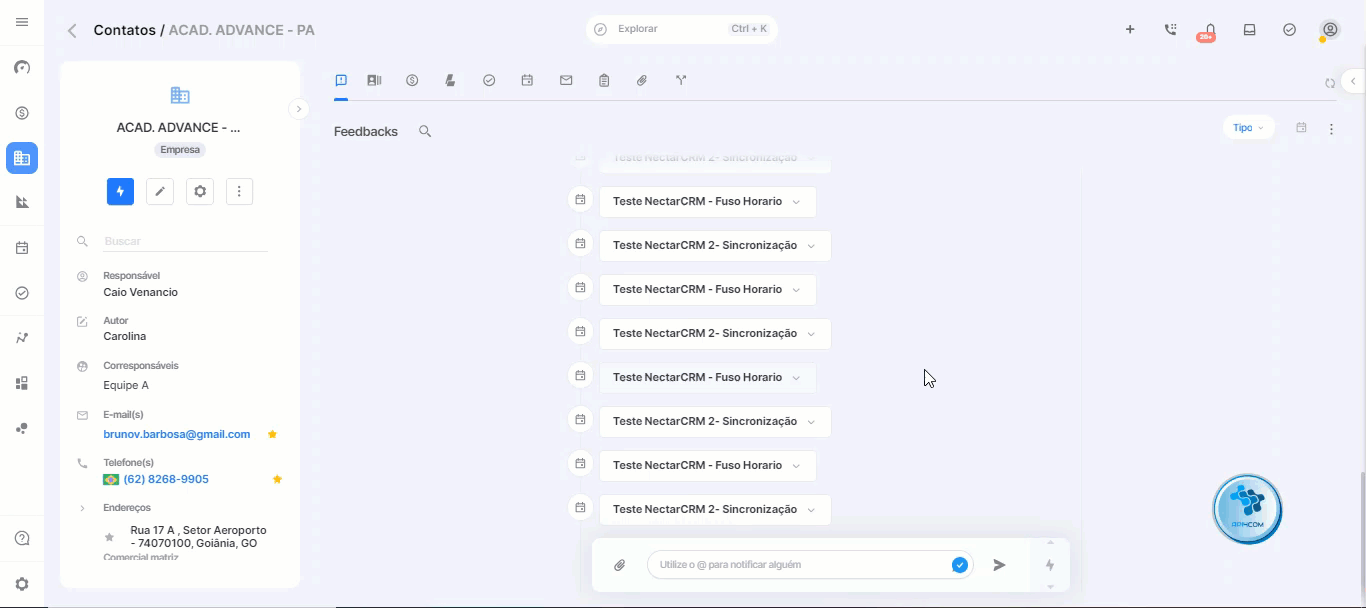This screenshot has width=1366, height=608.
Task: Click the pencil edit contact button
Action: (x=160, y=191)
